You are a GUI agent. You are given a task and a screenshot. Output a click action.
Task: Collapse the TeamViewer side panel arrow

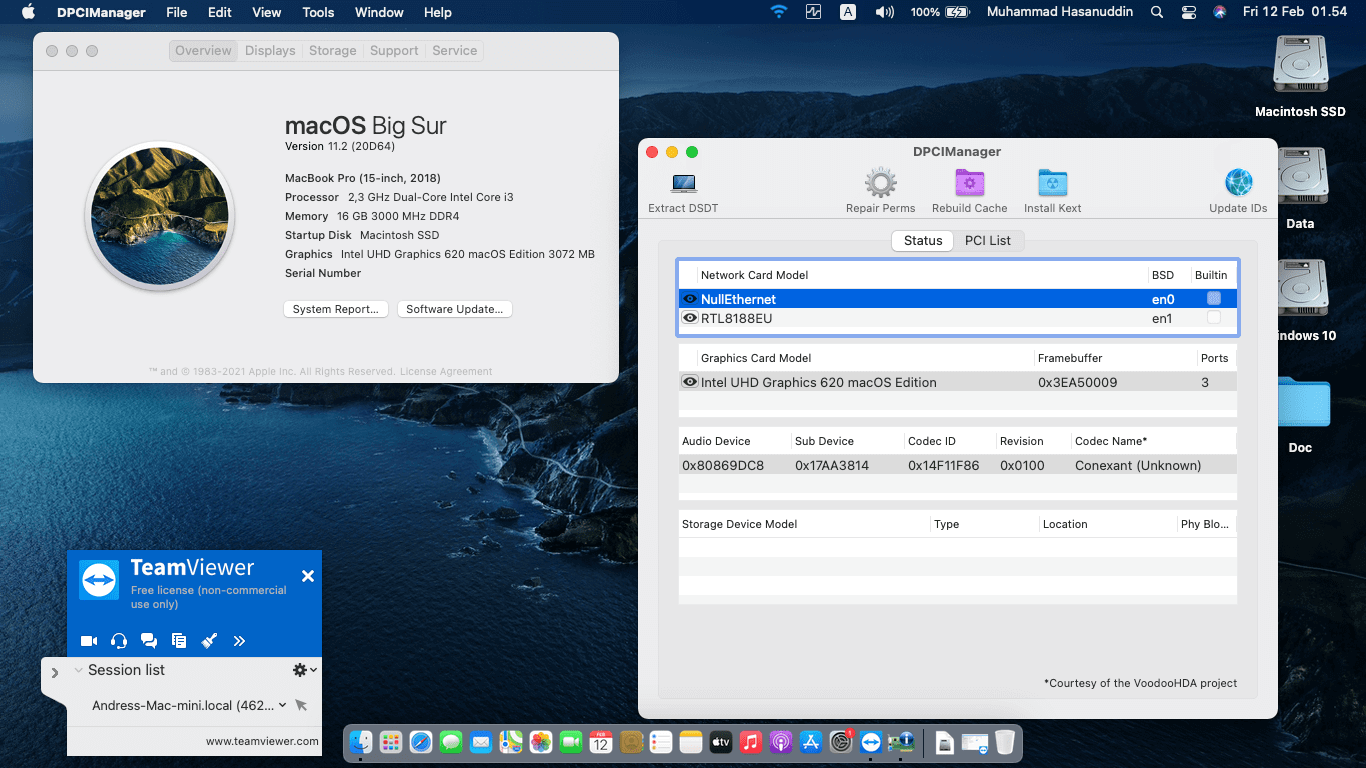click(x=54, y=672)
